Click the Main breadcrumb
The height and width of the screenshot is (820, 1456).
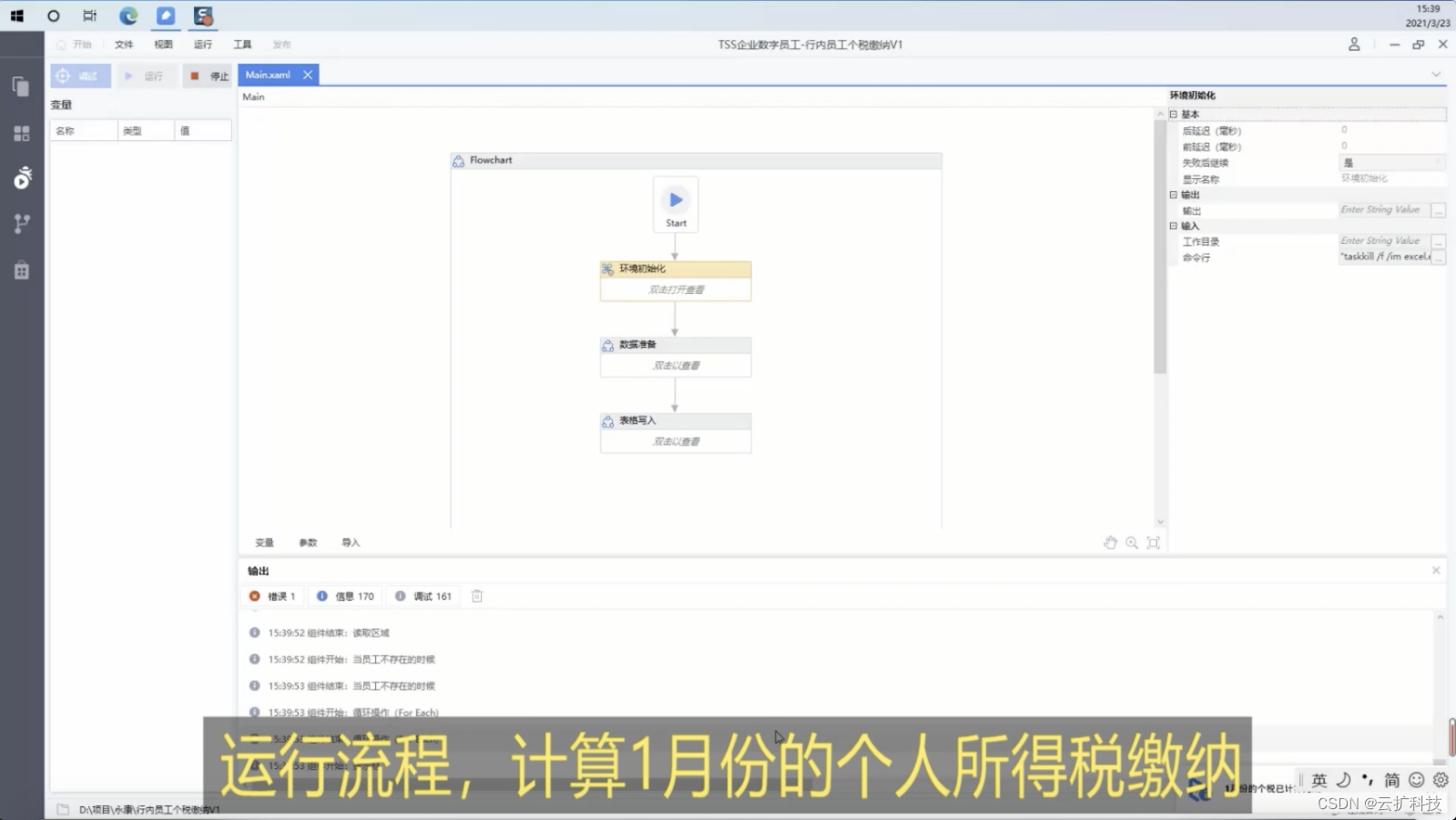coord(253,96)
